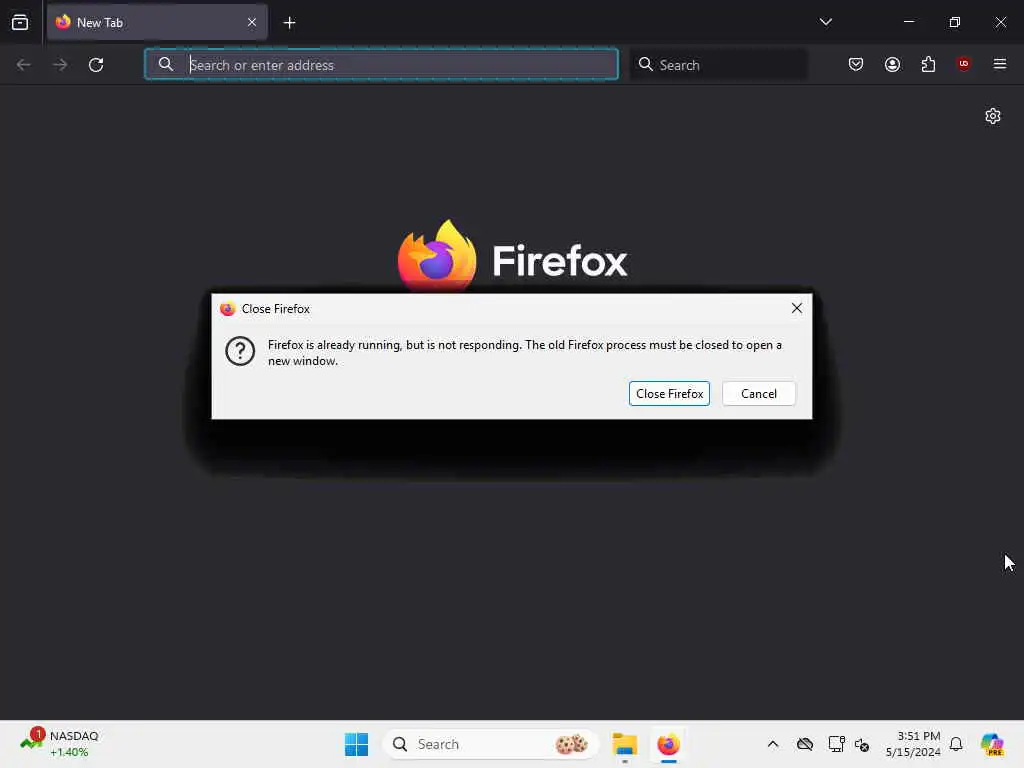Open a new tab with plus button

coord(289,23)
